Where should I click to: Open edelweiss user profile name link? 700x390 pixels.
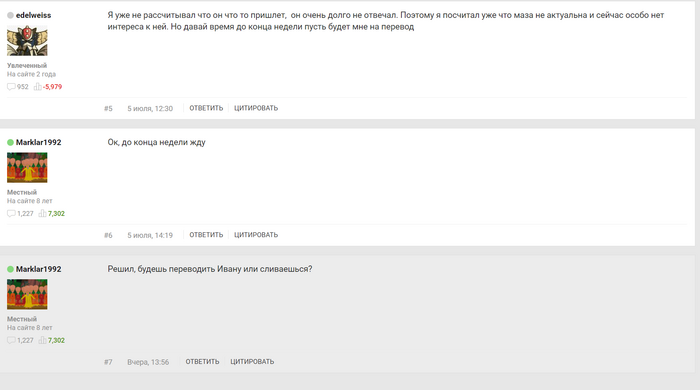[x=33, y=15]
